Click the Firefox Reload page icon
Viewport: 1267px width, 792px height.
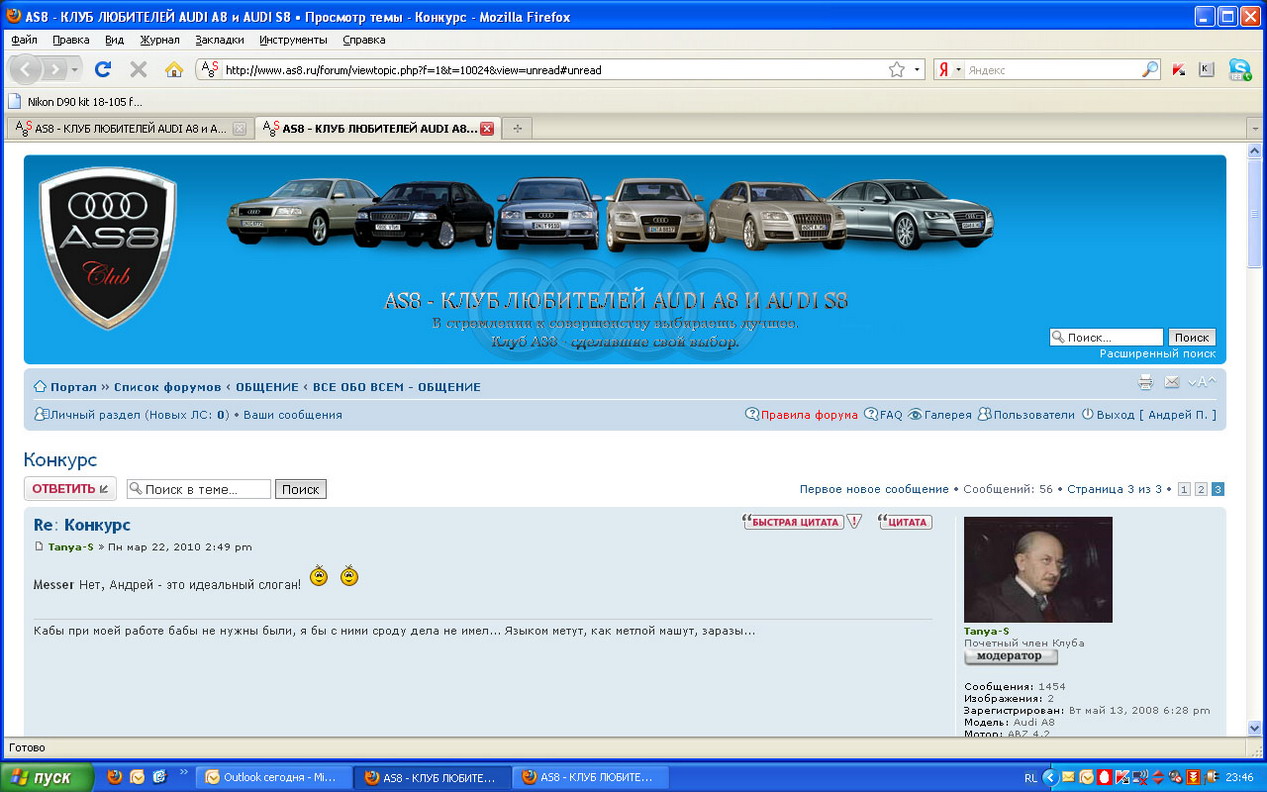coord(102,69)
